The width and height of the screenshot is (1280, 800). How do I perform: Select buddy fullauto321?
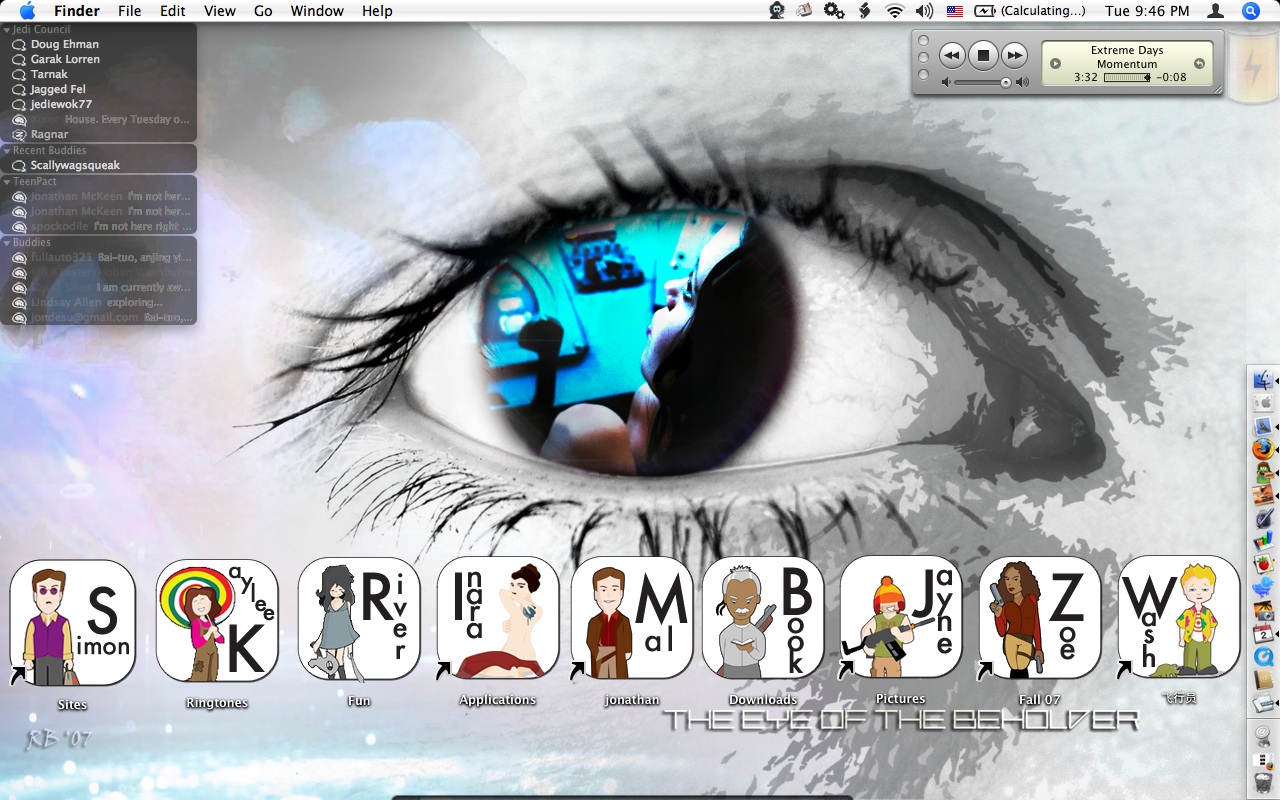coord(61,257)
